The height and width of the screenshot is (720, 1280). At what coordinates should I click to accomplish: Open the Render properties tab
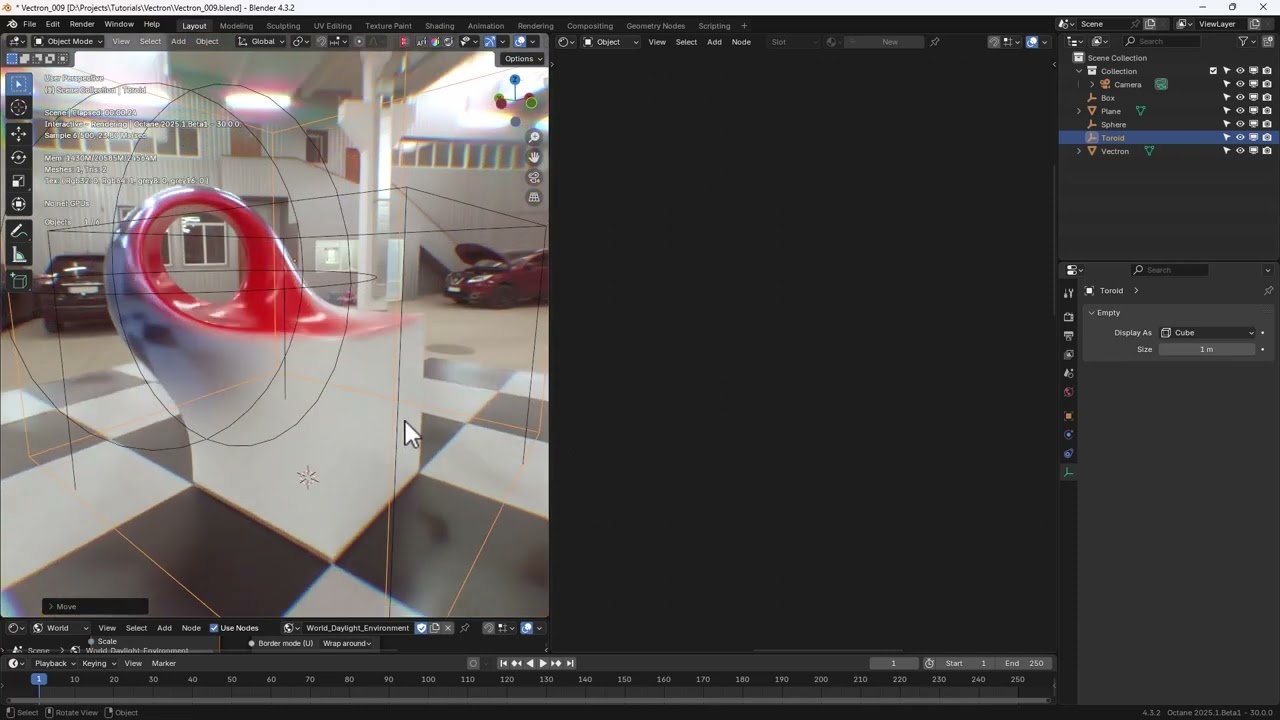point(1068,317)
